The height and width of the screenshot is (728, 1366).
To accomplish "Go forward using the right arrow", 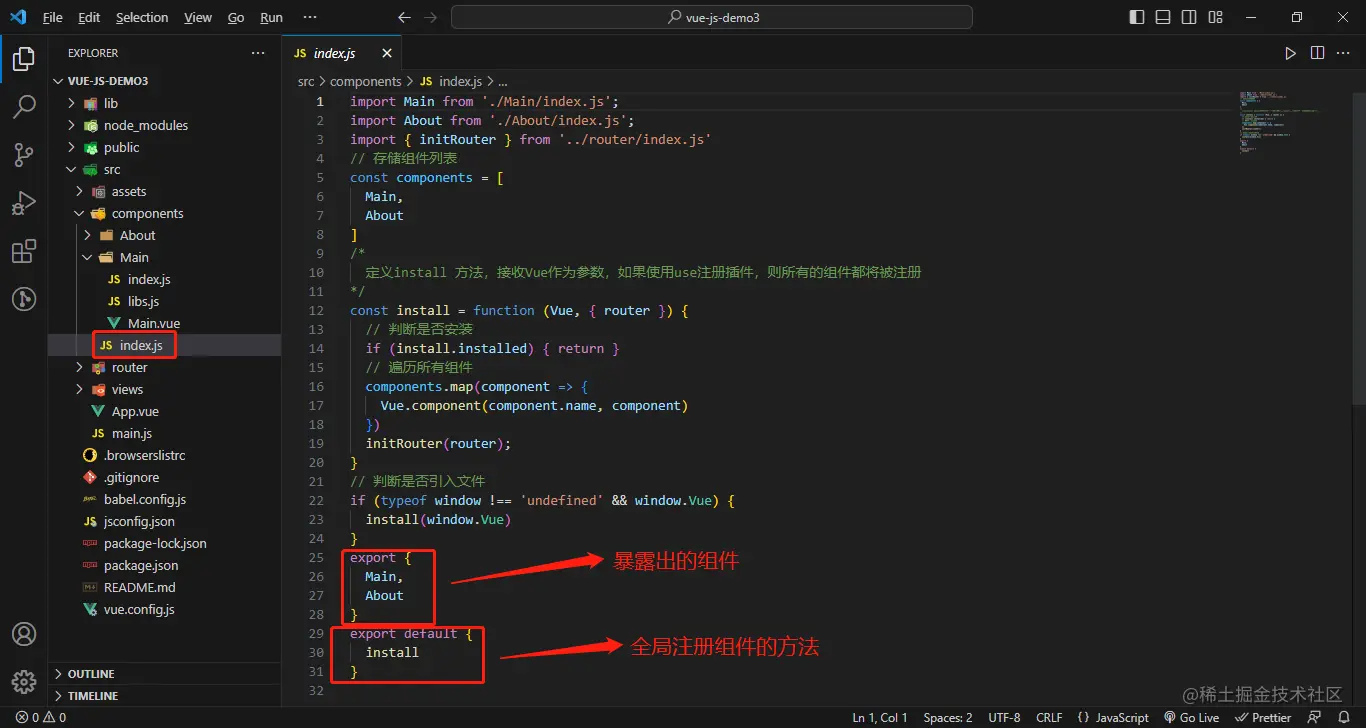I will [x=430, y=17].
